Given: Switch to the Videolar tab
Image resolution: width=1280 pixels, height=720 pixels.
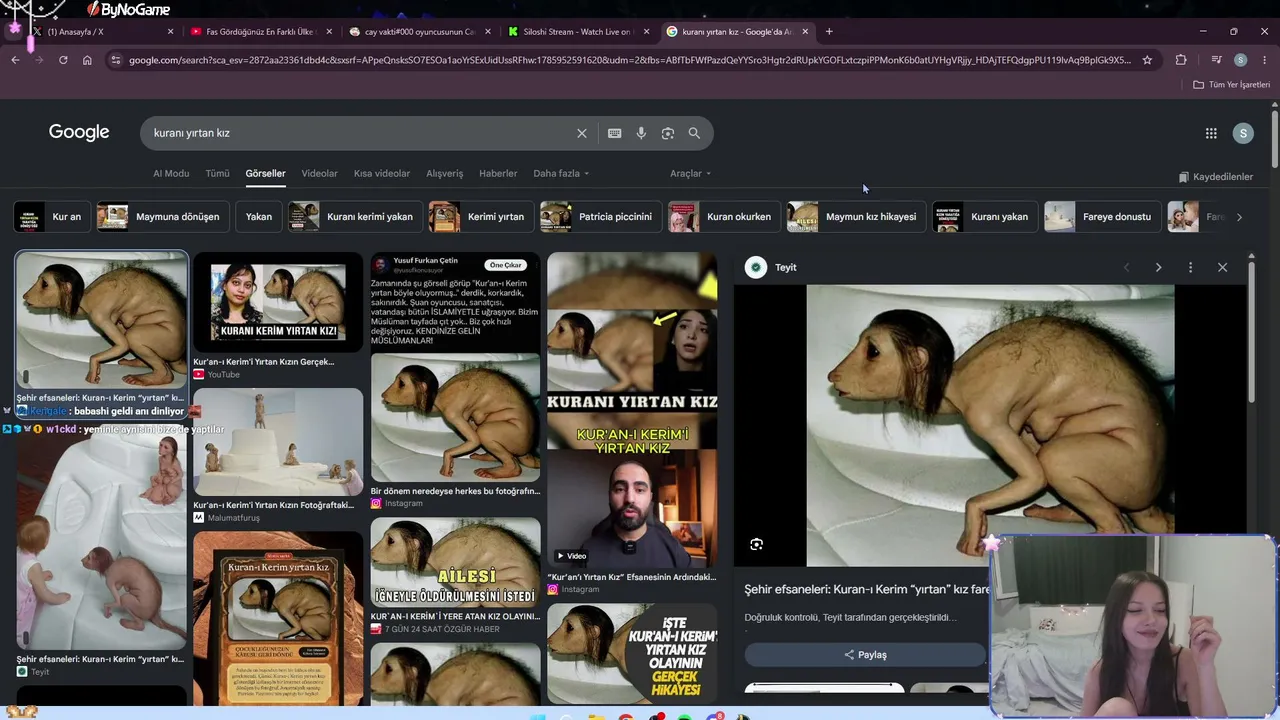Looking at the screenshot, I should click(320, 173).
